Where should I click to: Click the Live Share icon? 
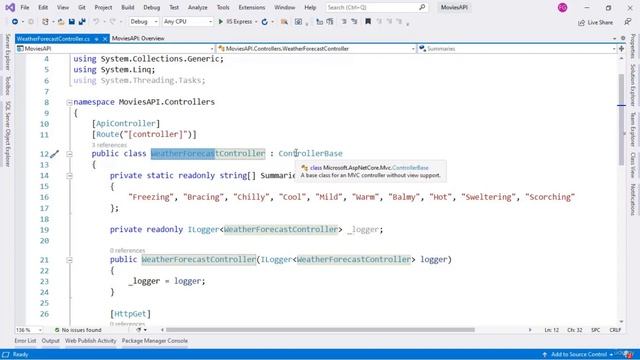581,22
